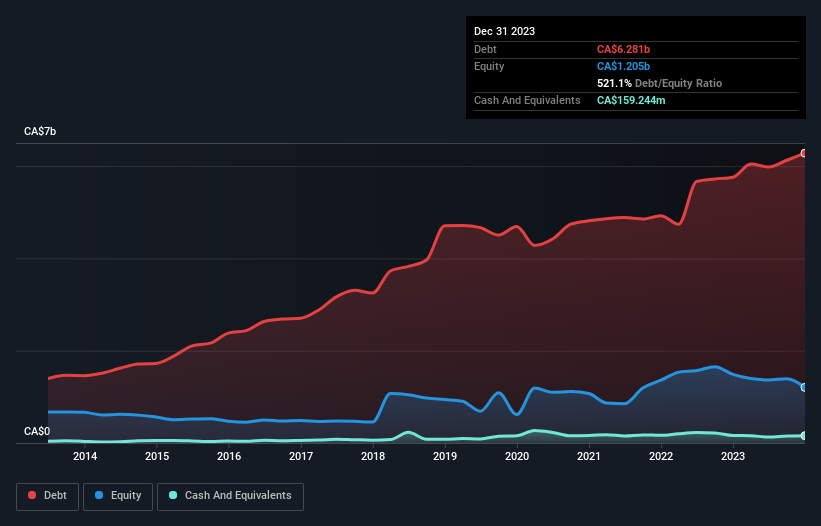Select the 2016 x-axis label
The image size is (821, 526).
click(x=229, y=456)
